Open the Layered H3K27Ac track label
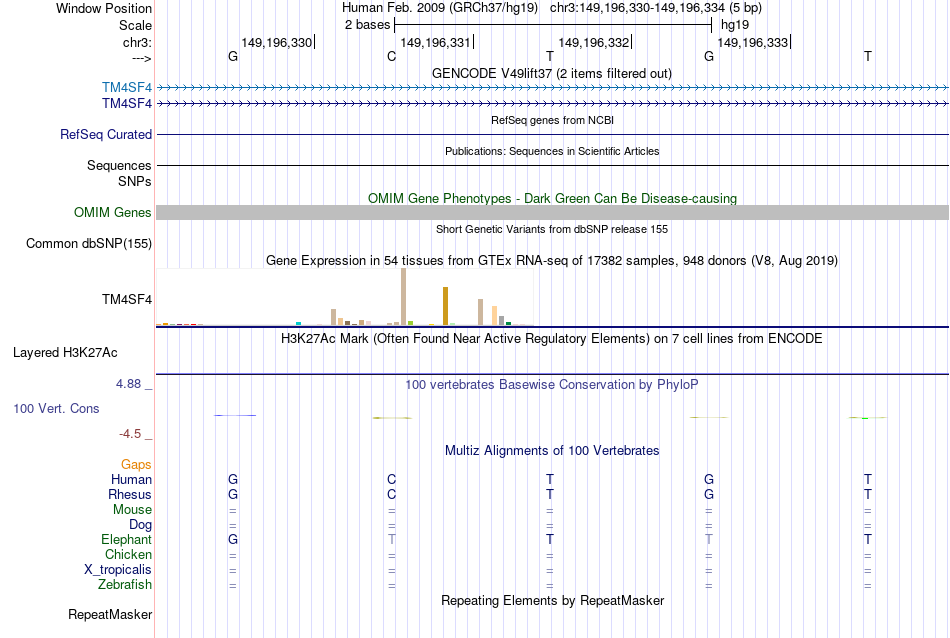 pyautogui.click(x=65, y=353)
